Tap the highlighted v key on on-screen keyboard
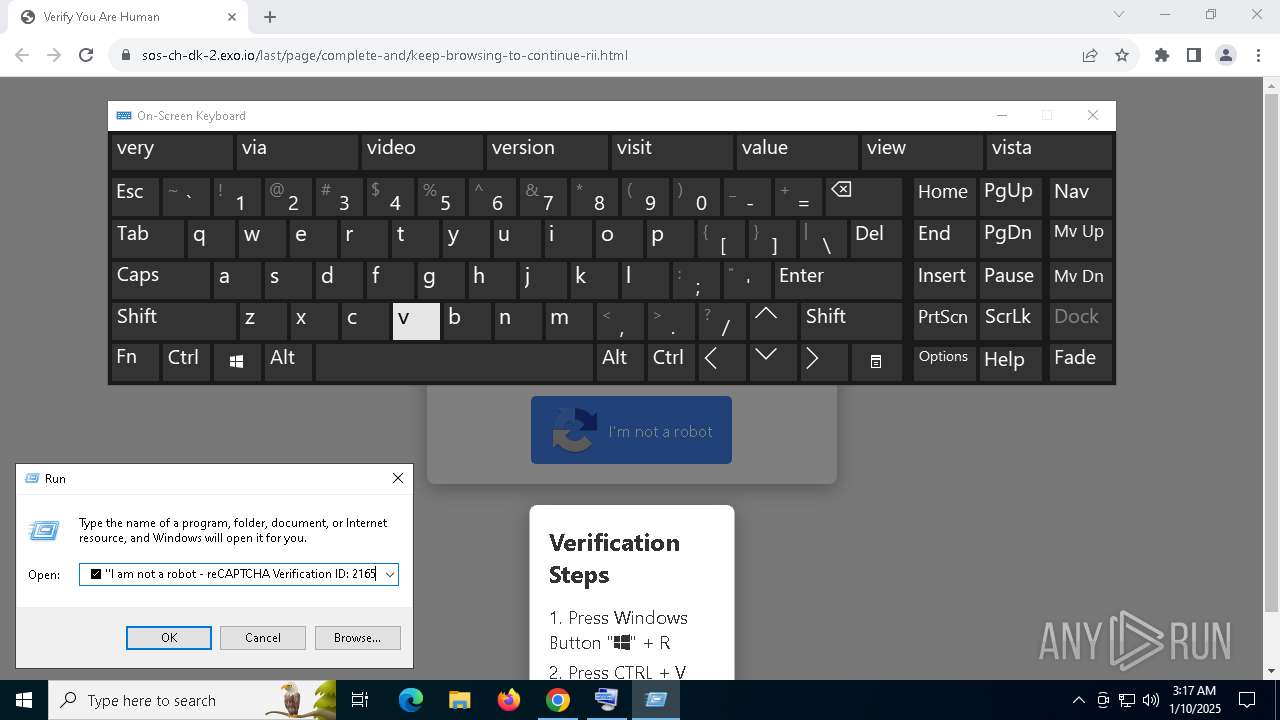Image resolution: width=1280 pixels, height=720 pixels. [x=416, y=320]
